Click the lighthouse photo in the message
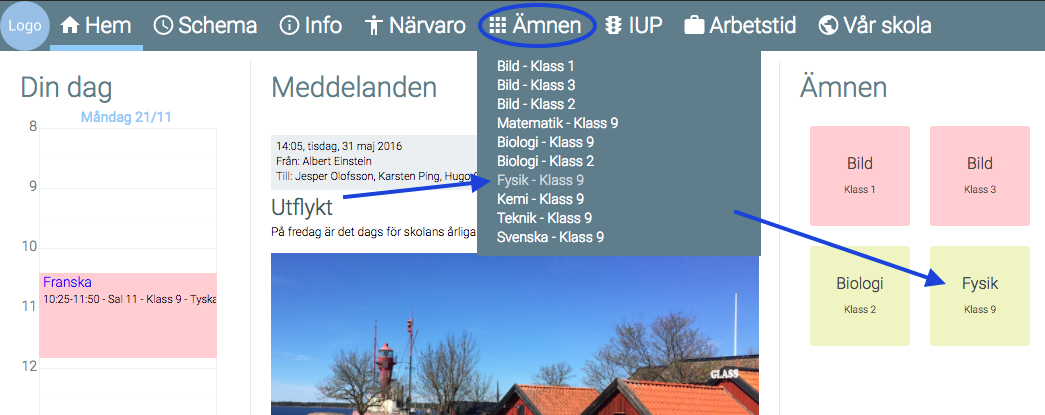Screen dimensions: 1045x415 [x=515, y=334]
